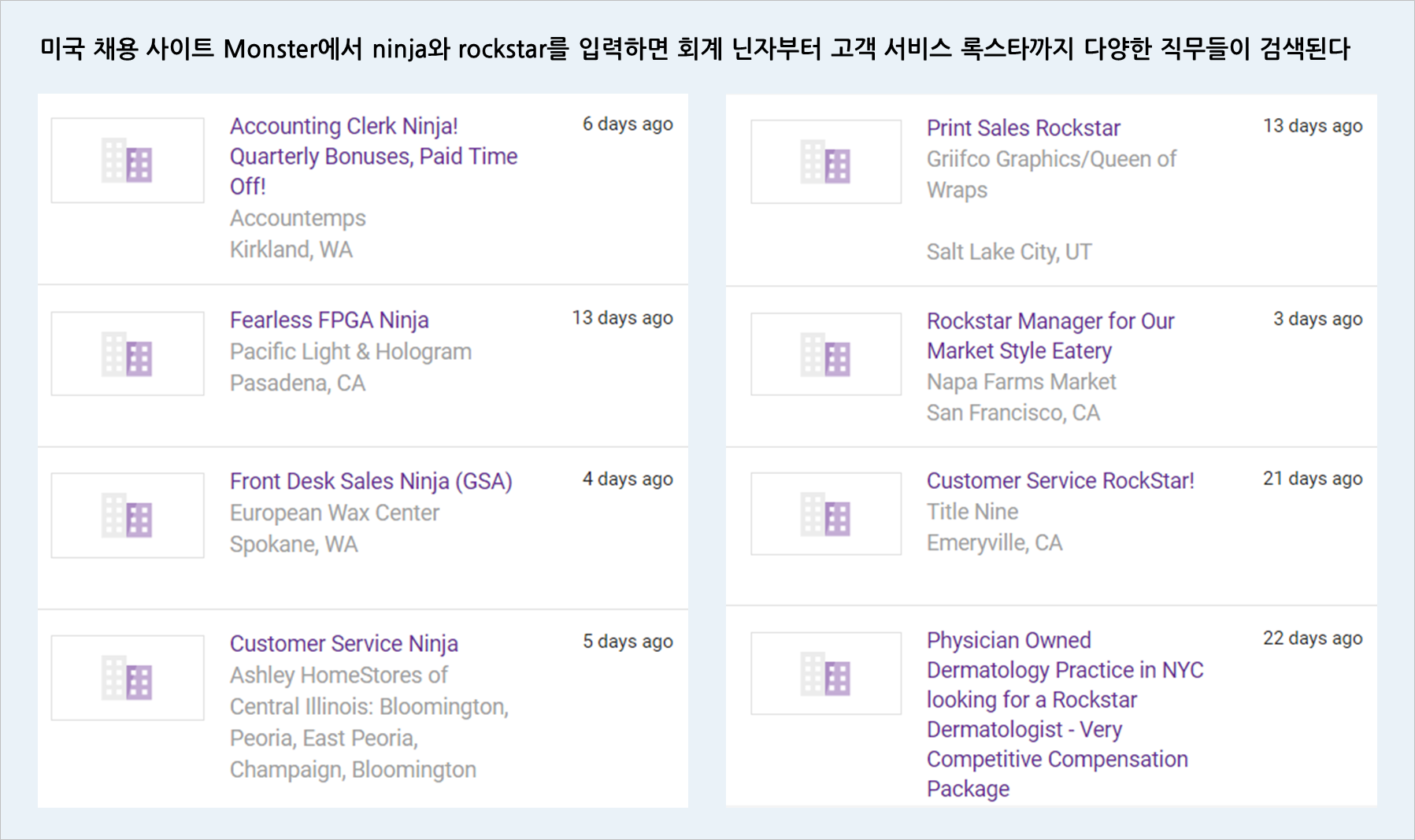Click the Customer Service RockStar! job title
The width and height of the screenshot is (1415, 840).
tap(1060, 481)
